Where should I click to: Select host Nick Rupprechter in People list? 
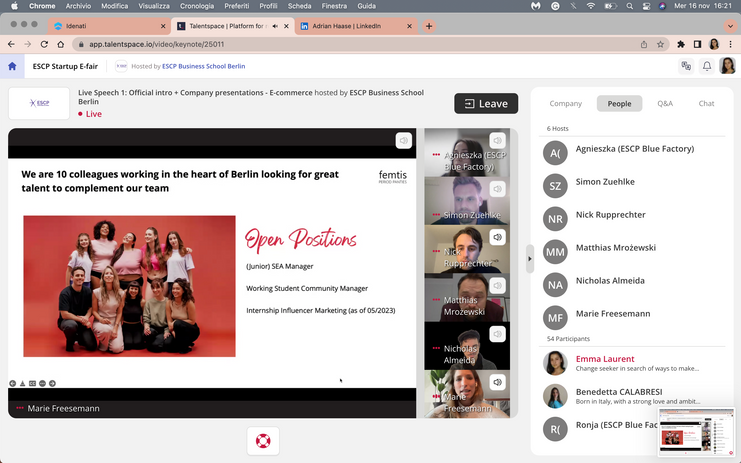[632, 219]
